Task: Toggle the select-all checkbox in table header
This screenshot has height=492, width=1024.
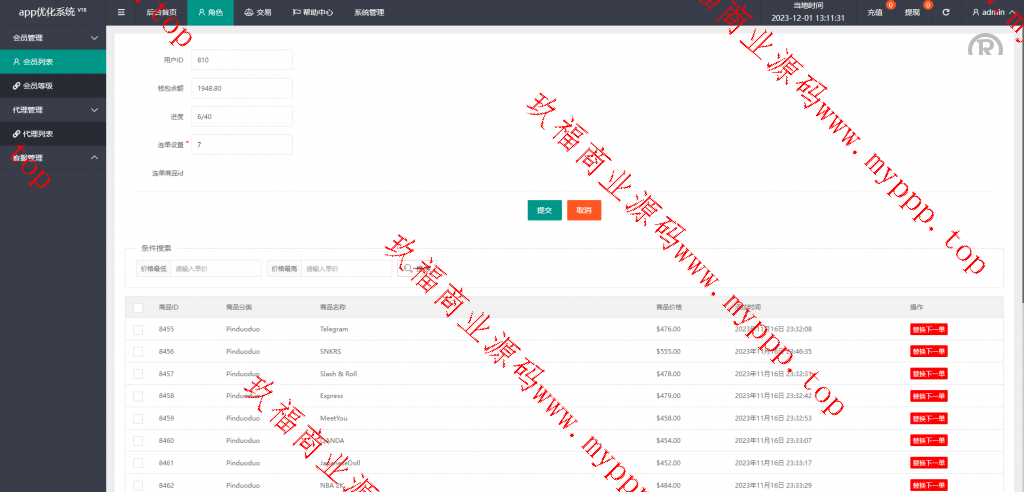Action: [138, 307]
